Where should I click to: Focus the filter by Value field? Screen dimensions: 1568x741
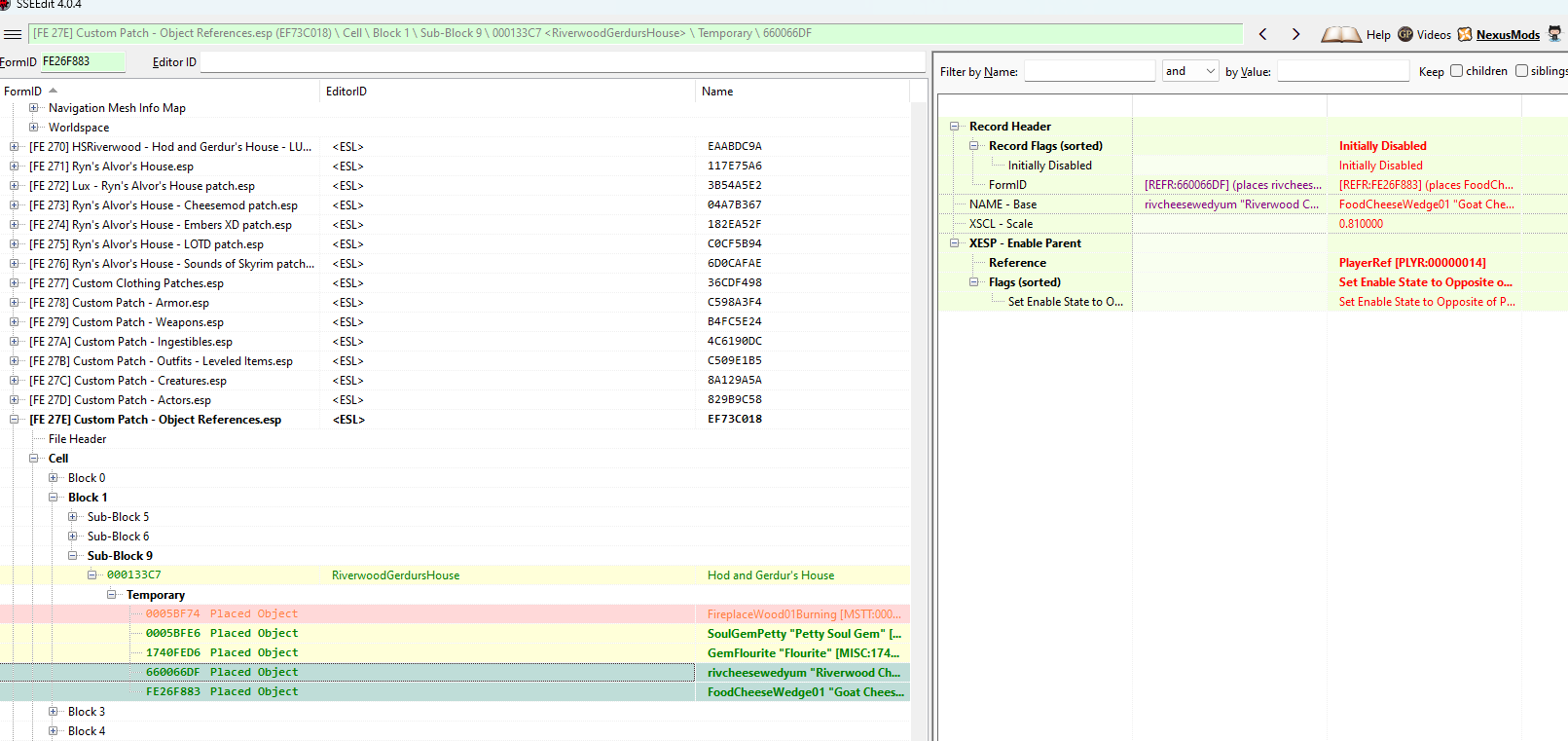coord(1343,71)
